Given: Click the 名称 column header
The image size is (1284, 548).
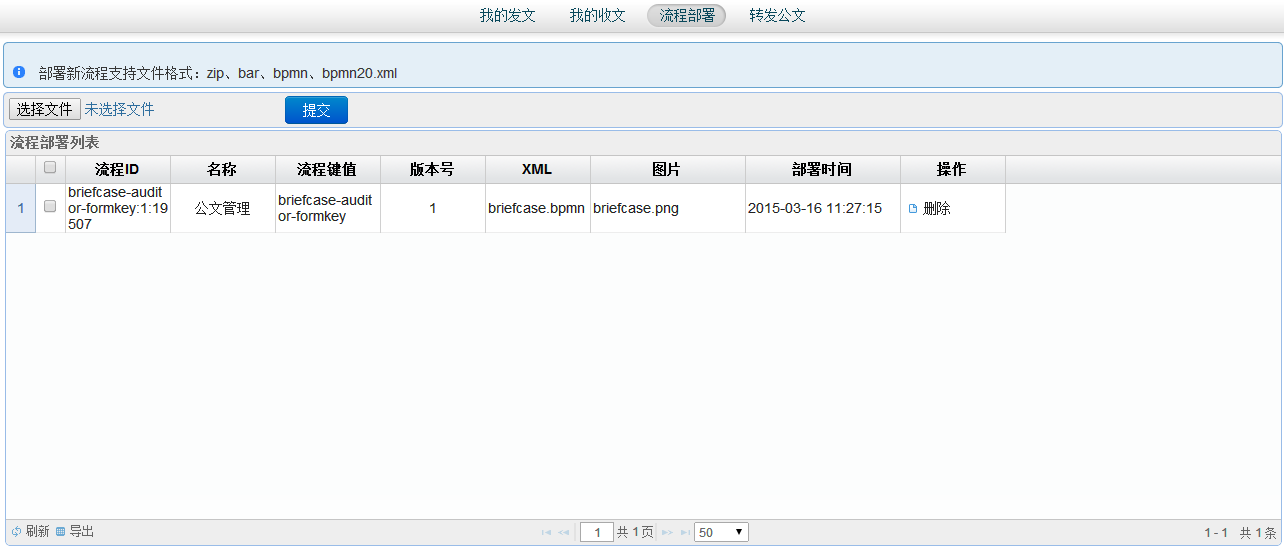Looking at the screenshot, I should (222, 169).
